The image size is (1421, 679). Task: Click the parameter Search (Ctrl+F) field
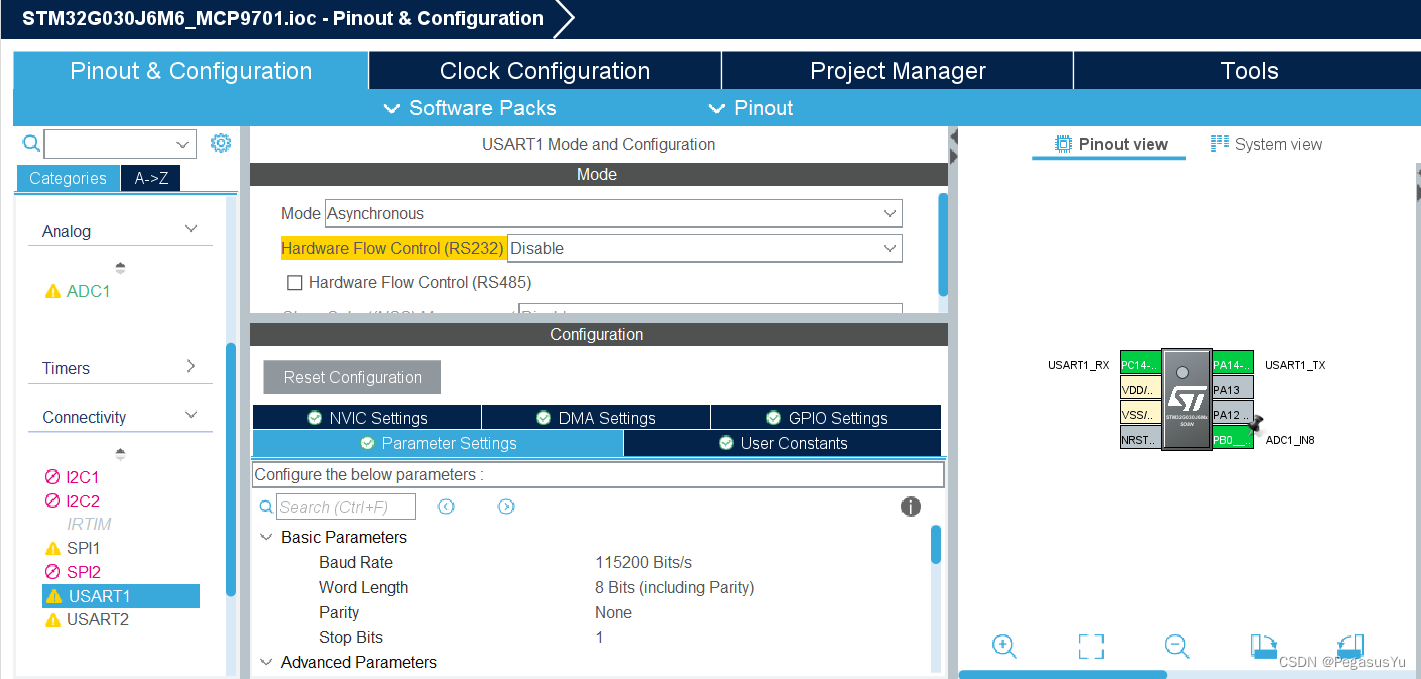pos(346,507)
